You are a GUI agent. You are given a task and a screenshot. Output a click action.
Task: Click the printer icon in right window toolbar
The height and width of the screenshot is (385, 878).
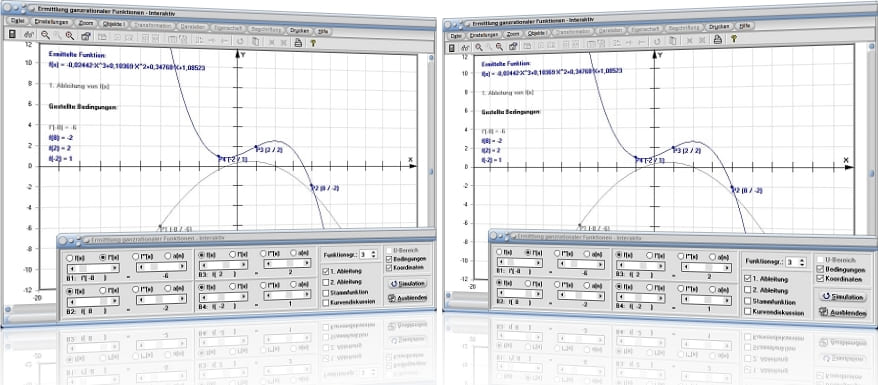(x=717, y=39)
